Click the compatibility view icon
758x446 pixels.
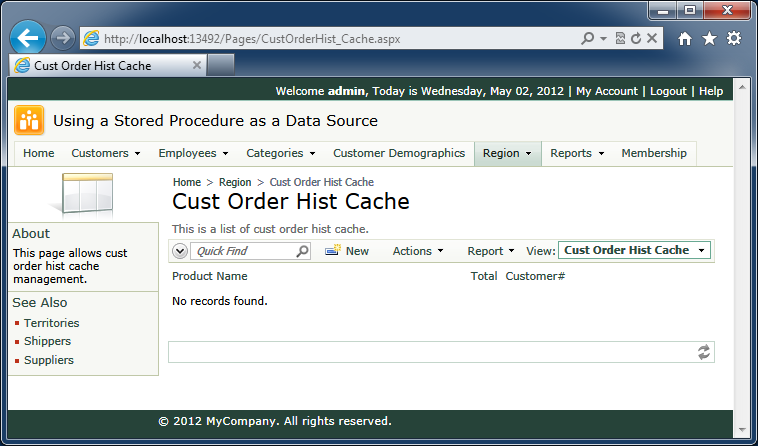tap(620, 38)
